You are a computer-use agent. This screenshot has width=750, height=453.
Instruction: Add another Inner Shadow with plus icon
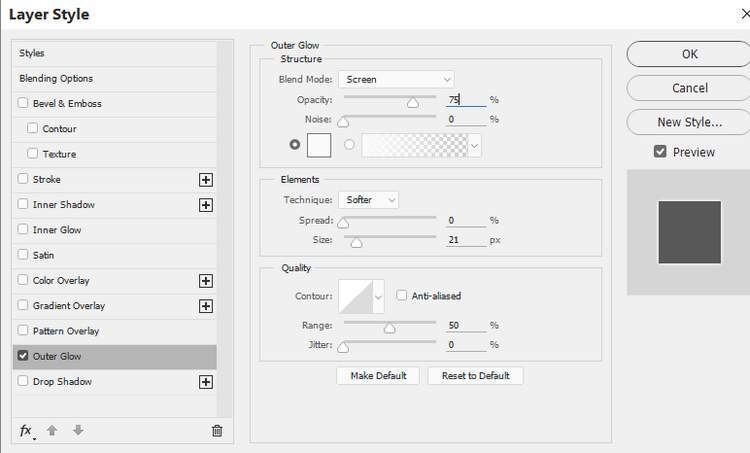click(206, 205)
